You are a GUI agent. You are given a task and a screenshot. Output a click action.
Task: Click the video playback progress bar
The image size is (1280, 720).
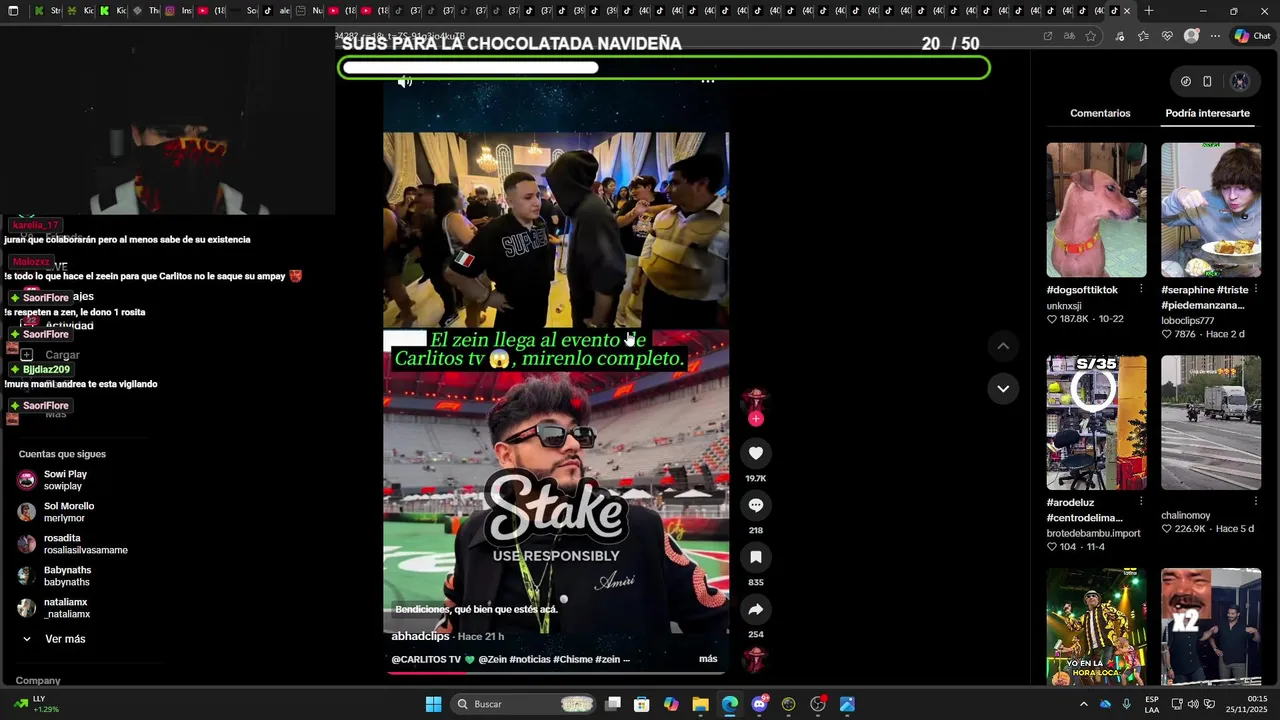click(x=556, y=673)
